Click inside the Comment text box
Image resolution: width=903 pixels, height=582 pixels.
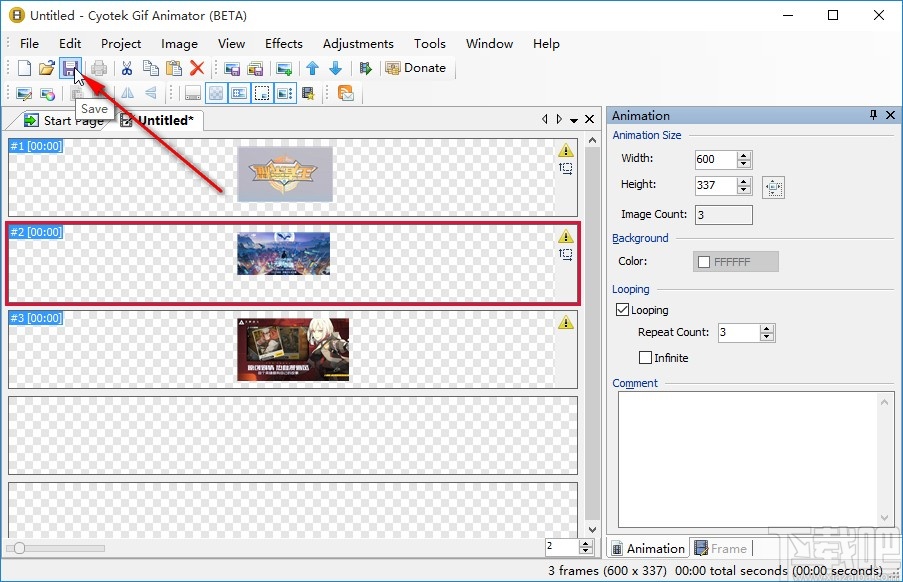756,459
